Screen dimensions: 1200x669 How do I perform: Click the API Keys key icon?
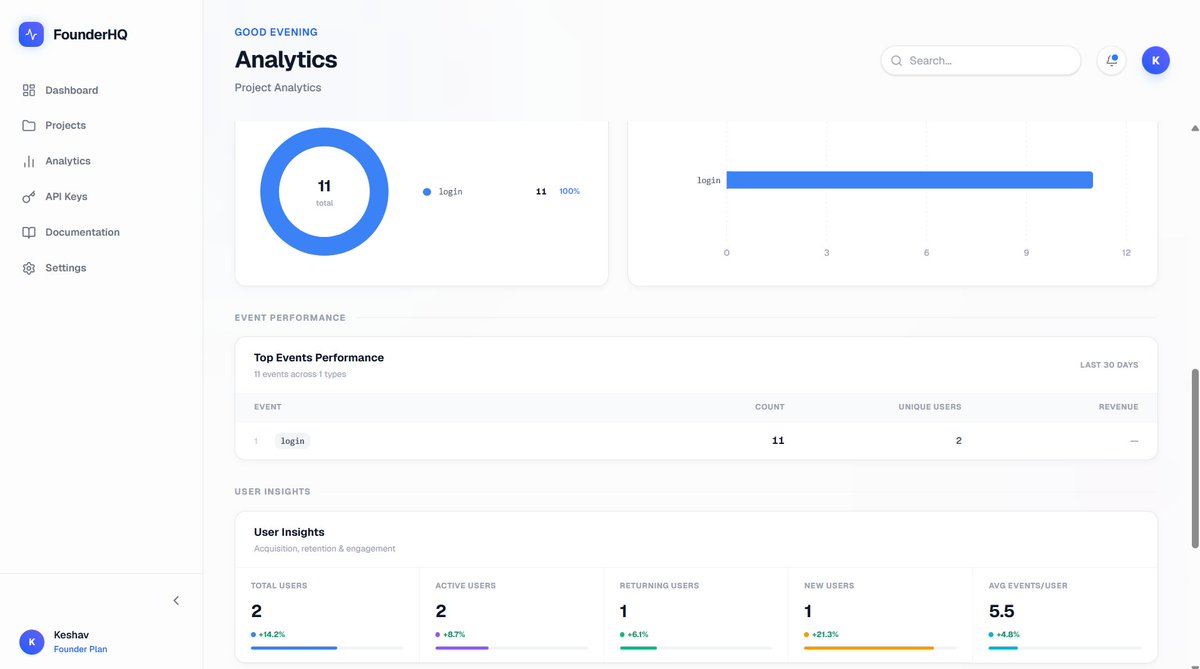pos(29,197)
